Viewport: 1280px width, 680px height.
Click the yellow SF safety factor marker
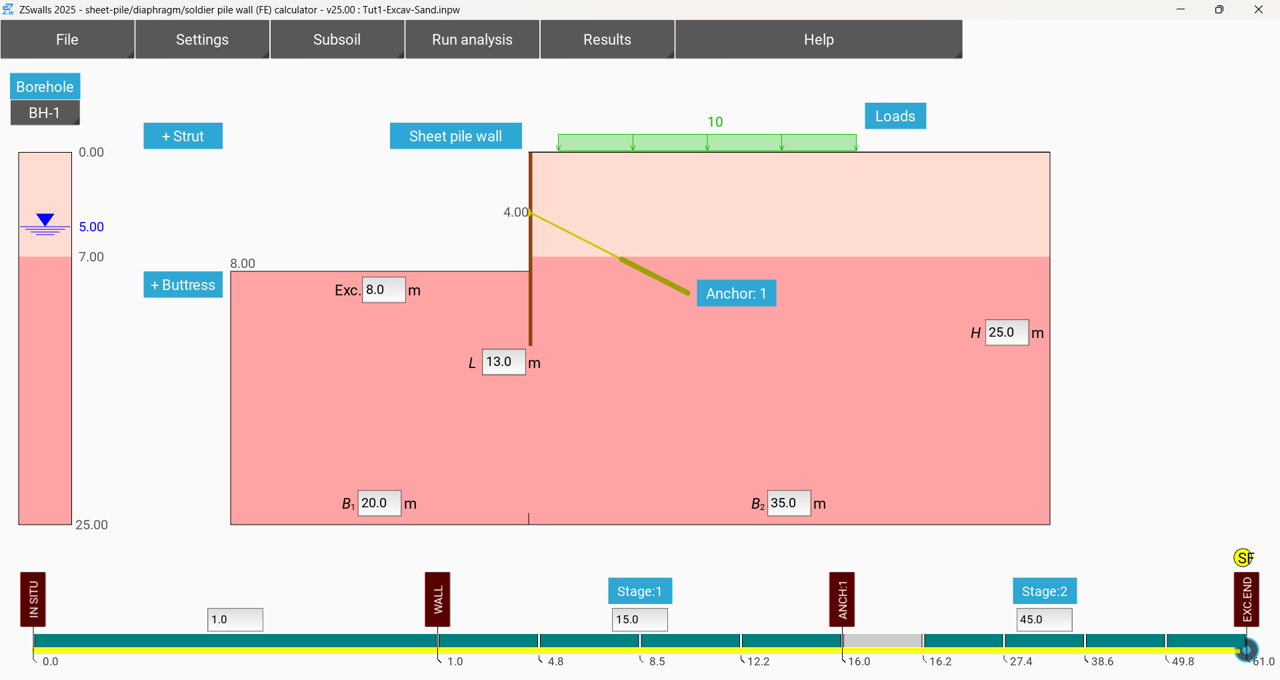point(1243,558)
